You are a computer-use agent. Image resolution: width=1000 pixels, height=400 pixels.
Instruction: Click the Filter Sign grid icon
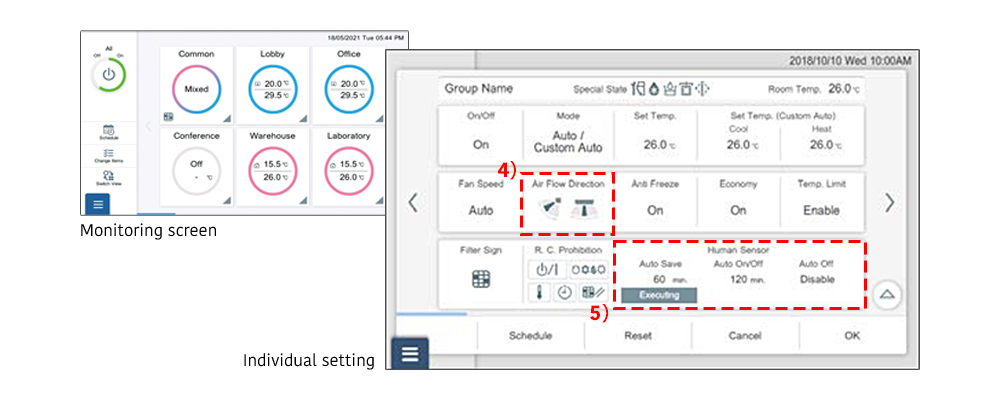[481, 281]
